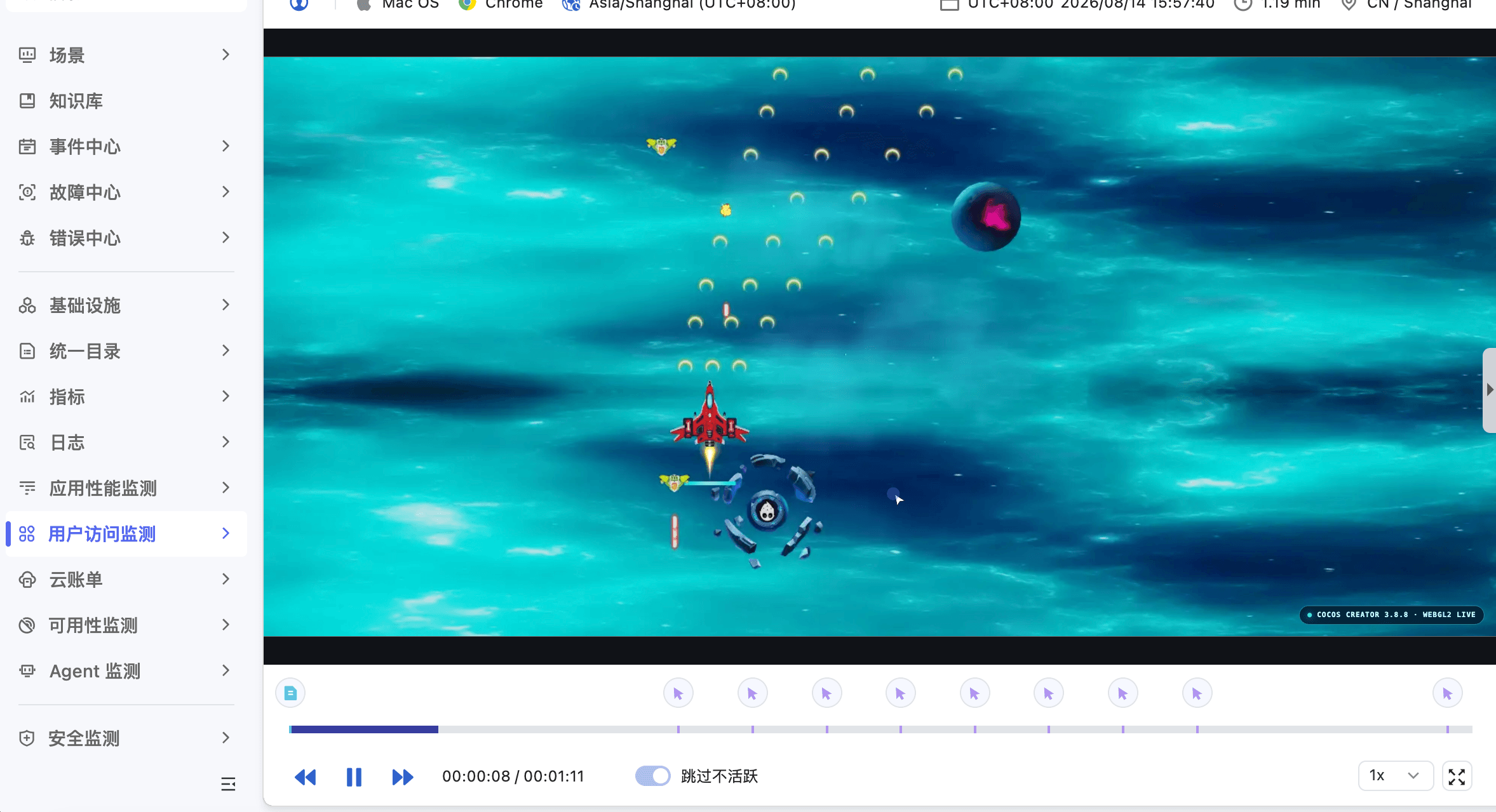
Task: Collapse the sidebar with the bottom menu icon
Action: pyautogui.click(x=228, y=784)
